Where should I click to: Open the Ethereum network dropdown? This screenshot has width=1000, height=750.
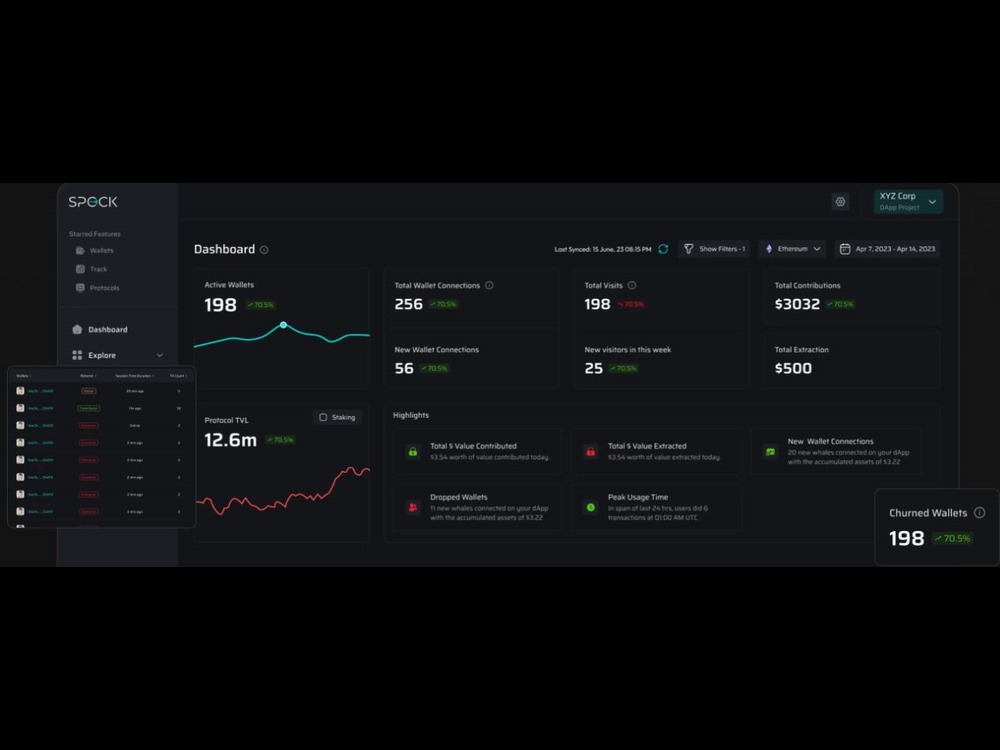pyautogui.click(x=793, y=249)
